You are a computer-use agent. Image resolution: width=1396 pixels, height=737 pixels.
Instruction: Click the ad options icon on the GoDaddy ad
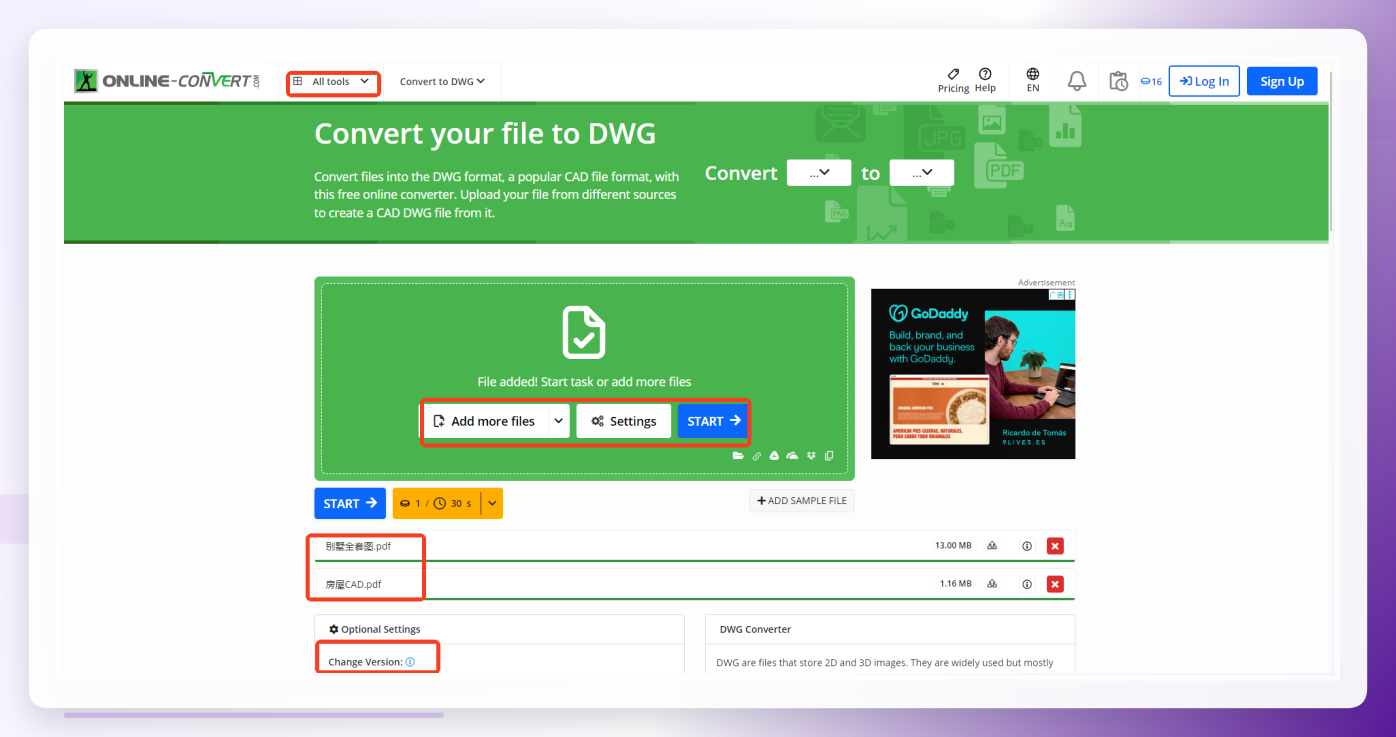click(1070, 295)
